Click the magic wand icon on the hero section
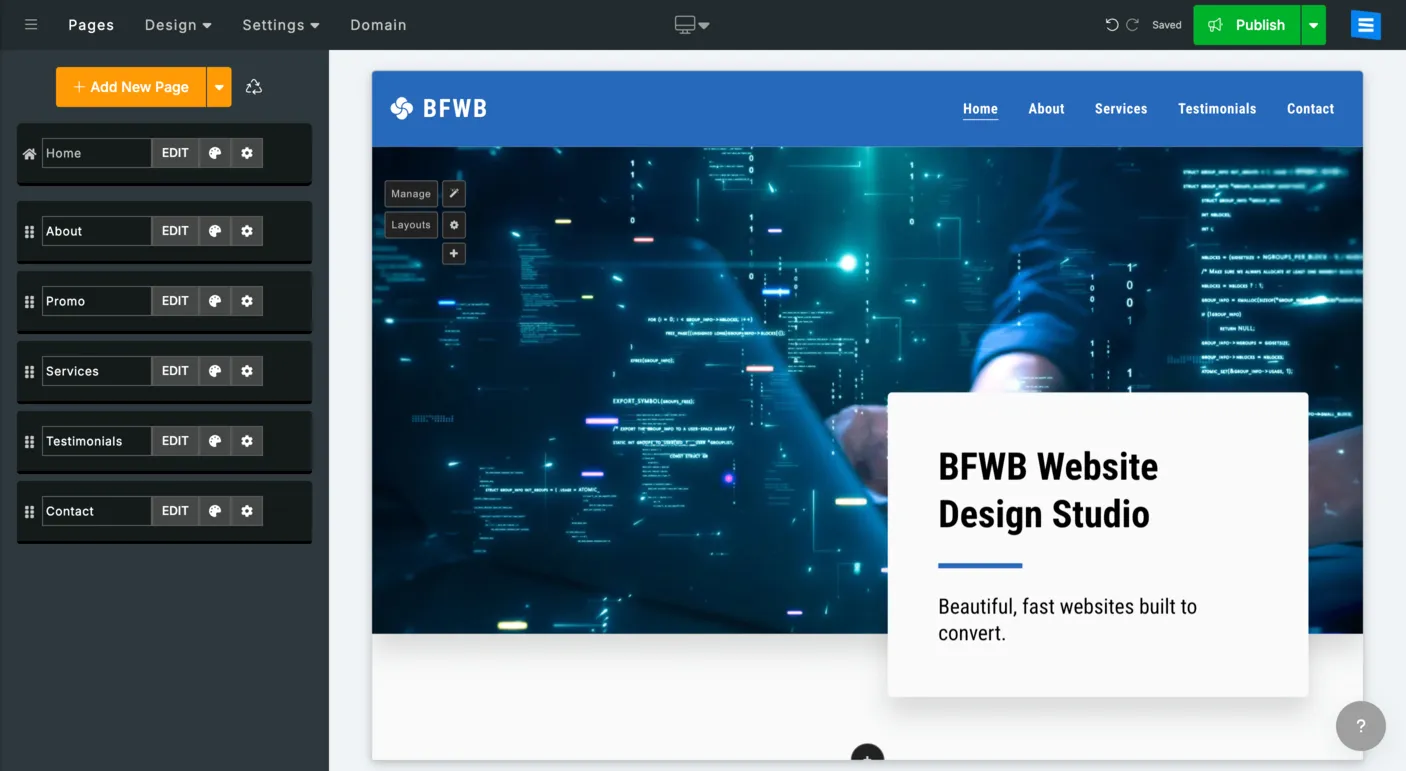This screenshot has height=771, width=1406. [x=453, y=193]
